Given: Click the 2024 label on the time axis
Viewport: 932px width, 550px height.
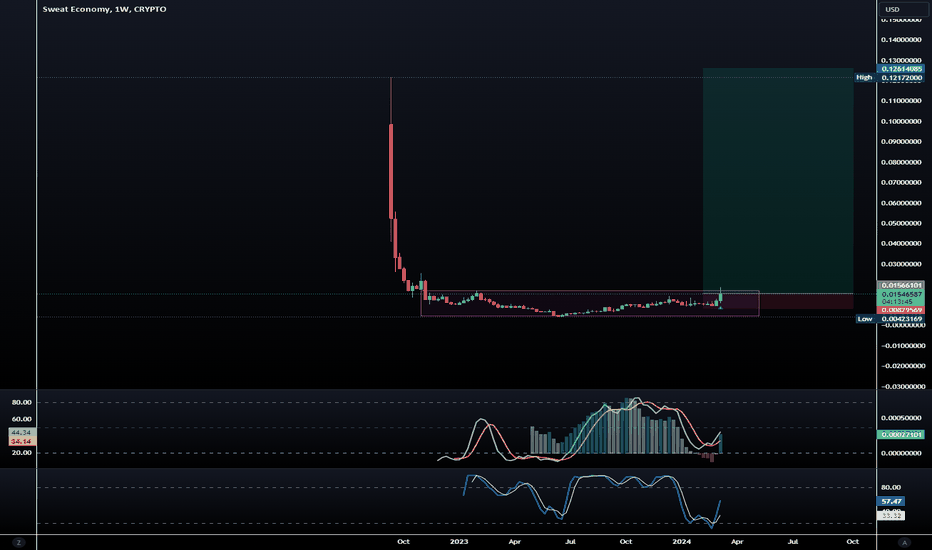Looking at the screenshot, I should (x=681, y=542).
